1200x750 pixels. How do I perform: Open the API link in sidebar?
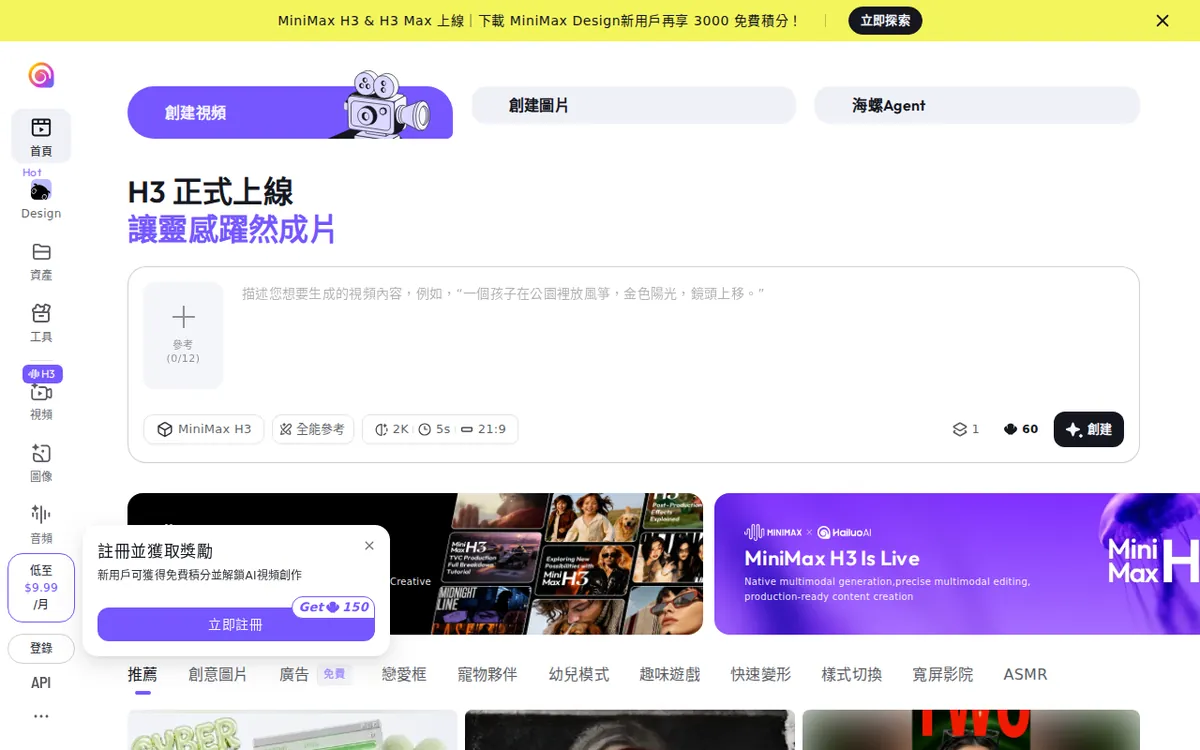(x=41, y=683)
